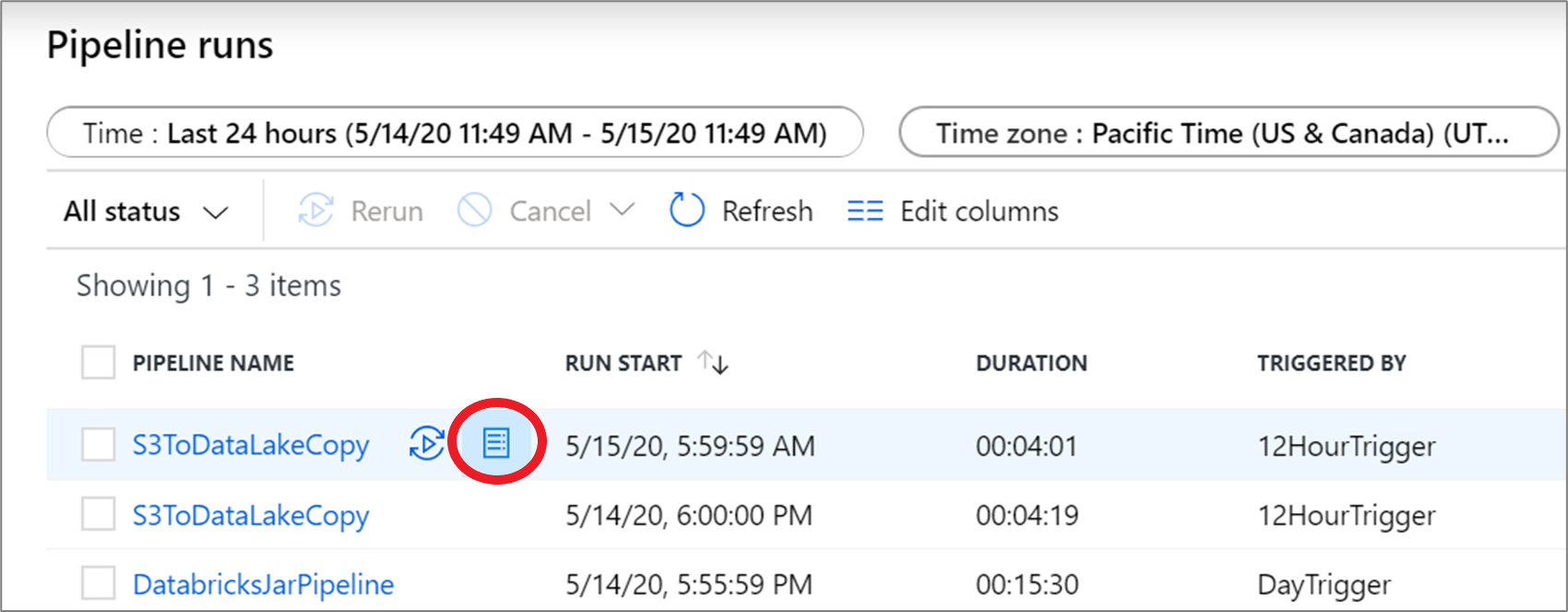
Task: Change the Time zone filter
Action: (1228, 133)
